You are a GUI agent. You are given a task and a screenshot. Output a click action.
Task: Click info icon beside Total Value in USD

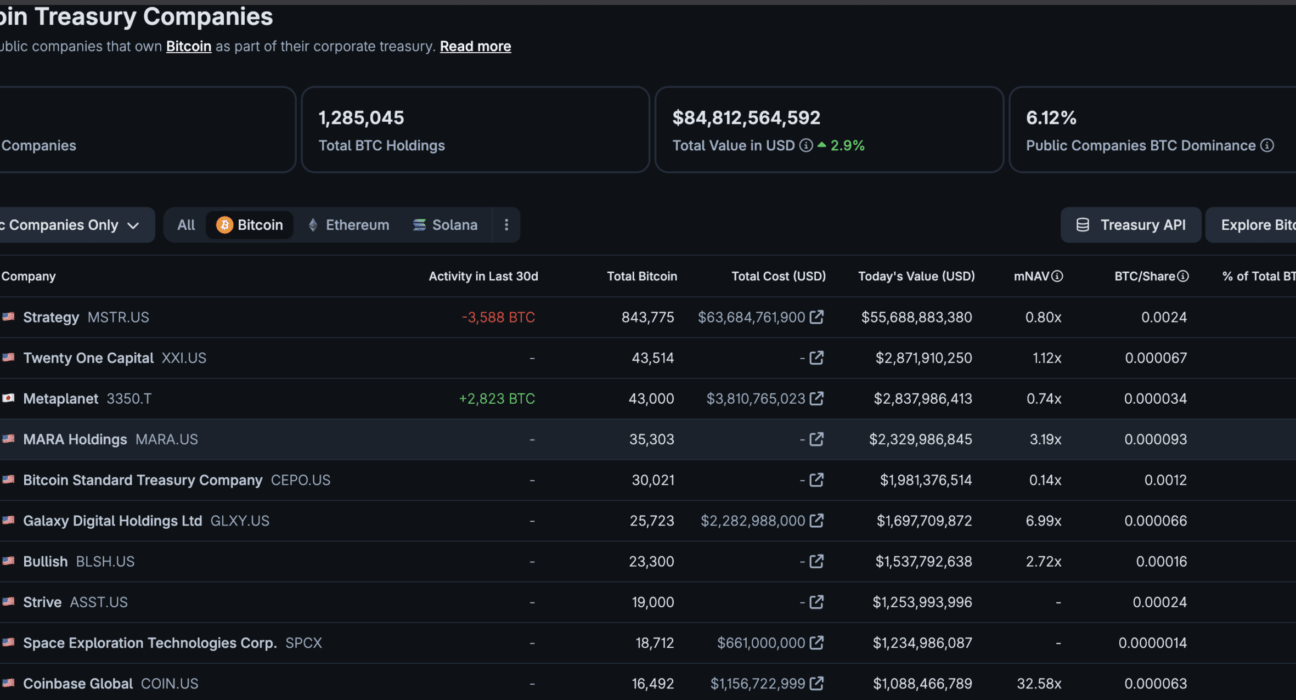(x=806, y=145)
